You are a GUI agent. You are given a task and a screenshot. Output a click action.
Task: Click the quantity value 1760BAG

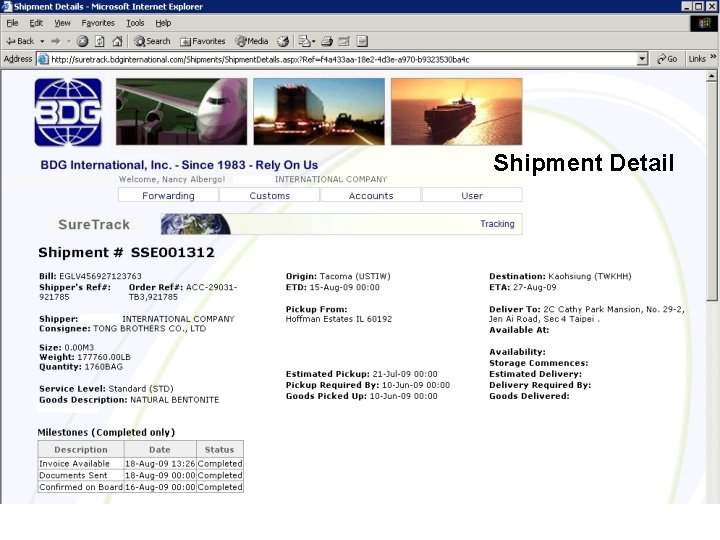coord(103,366)
